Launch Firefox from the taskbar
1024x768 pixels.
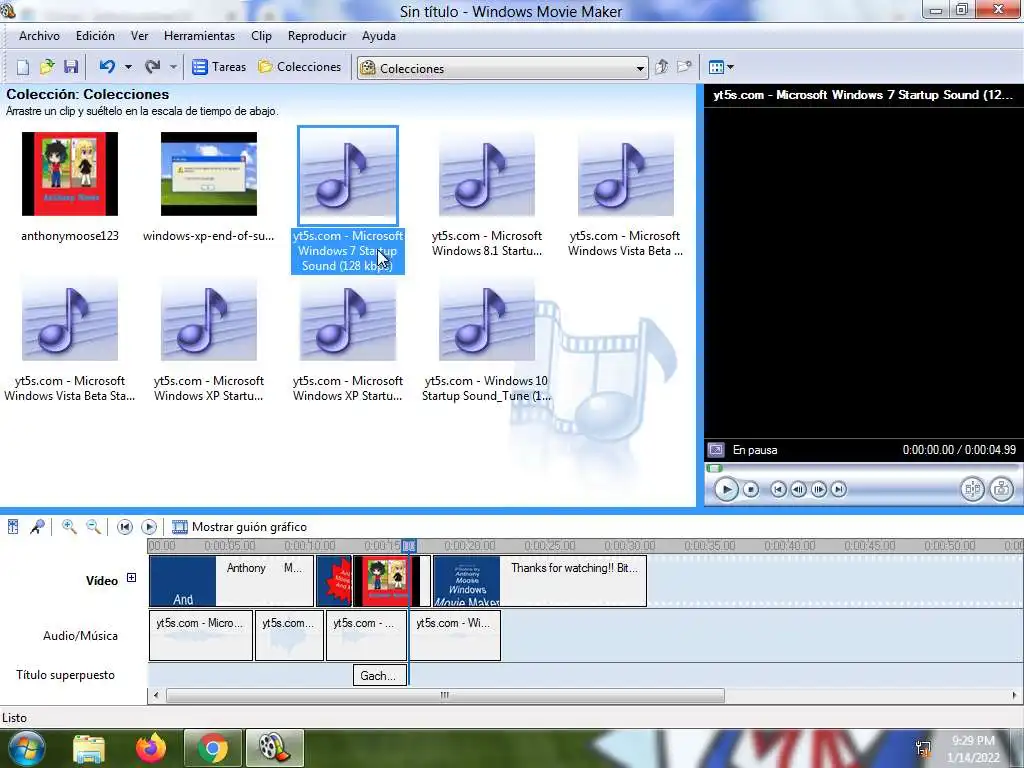(x=151, y=748)
